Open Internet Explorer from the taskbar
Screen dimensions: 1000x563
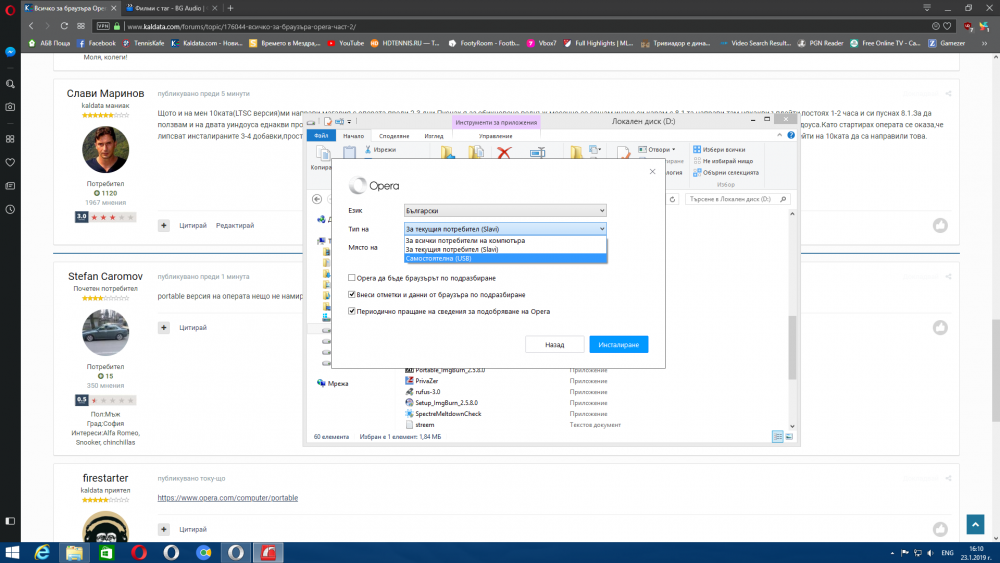pos(42,552)
